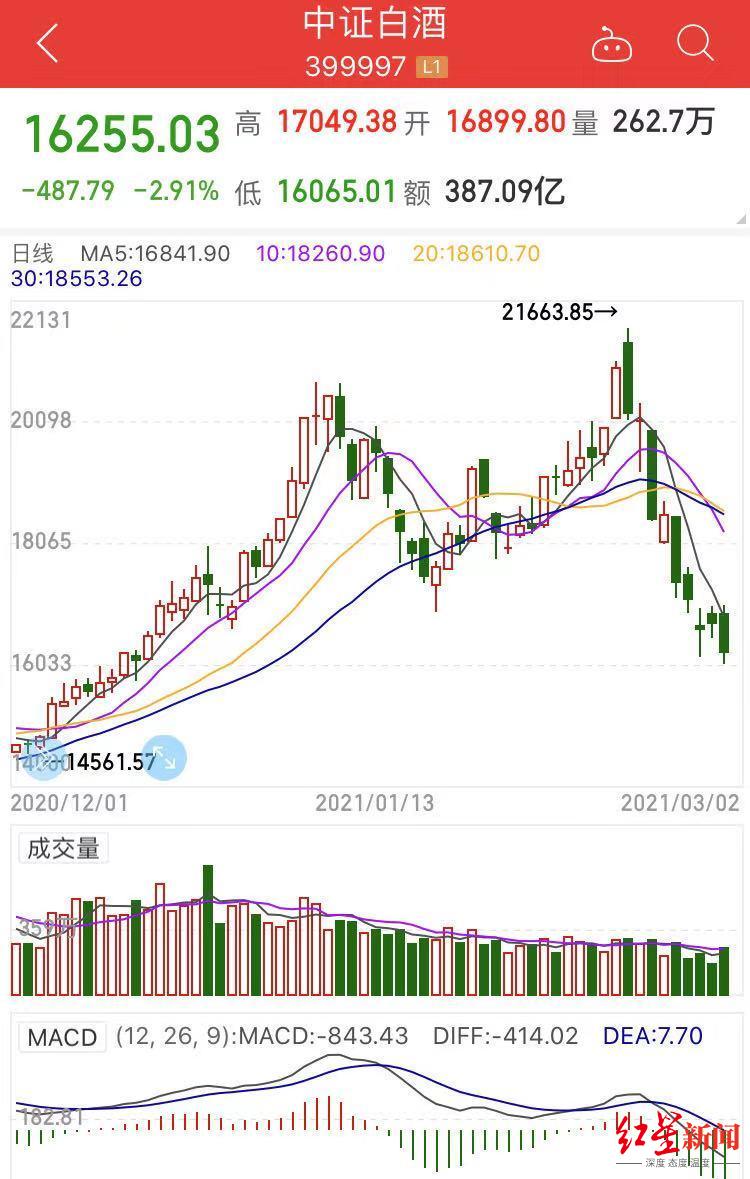Expand quote details with corner triangle
Viewport: 750px width, 1179px height.
tap(740, 219)
